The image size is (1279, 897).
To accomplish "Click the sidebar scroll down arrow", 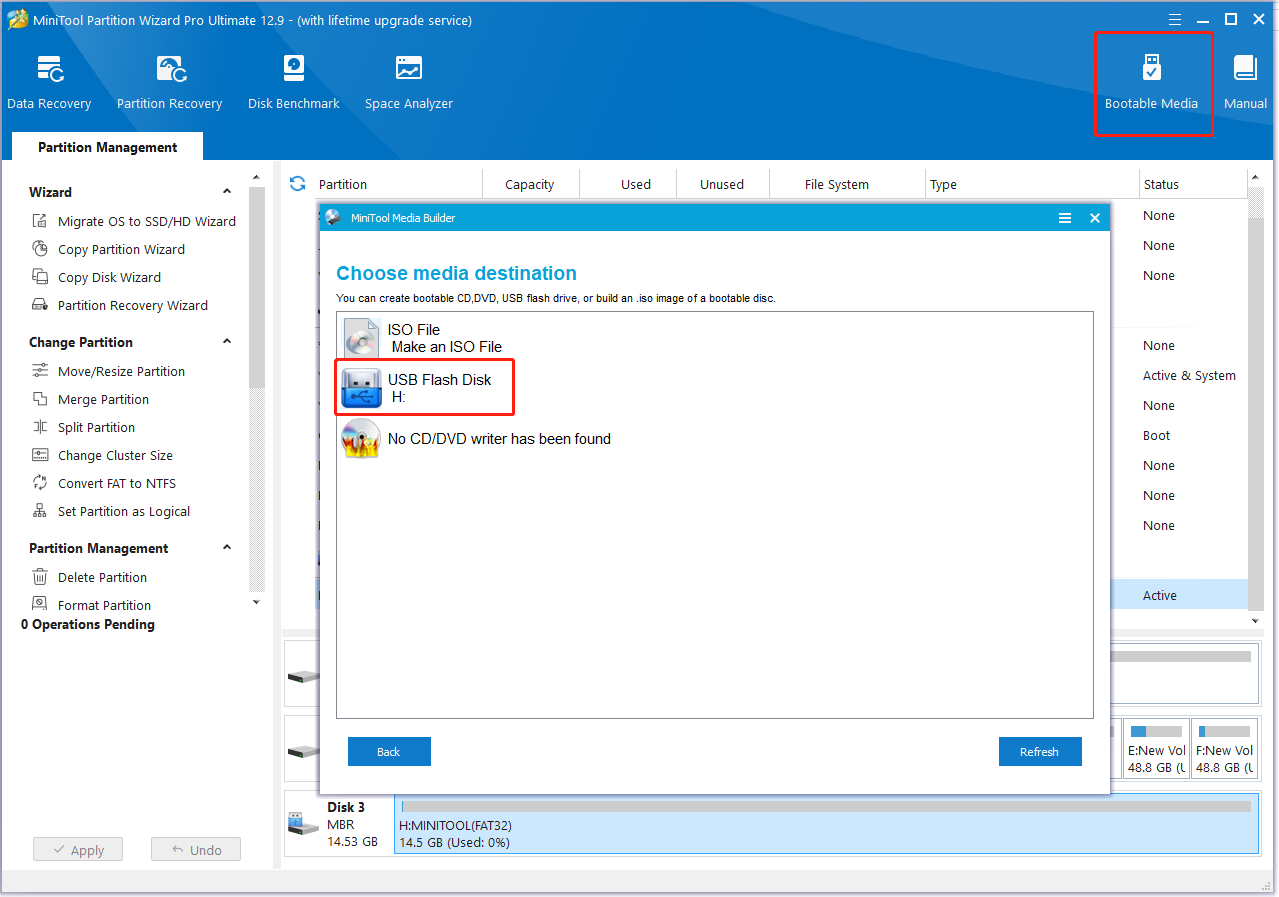I will pyautogui.click(x=256, y=602).
